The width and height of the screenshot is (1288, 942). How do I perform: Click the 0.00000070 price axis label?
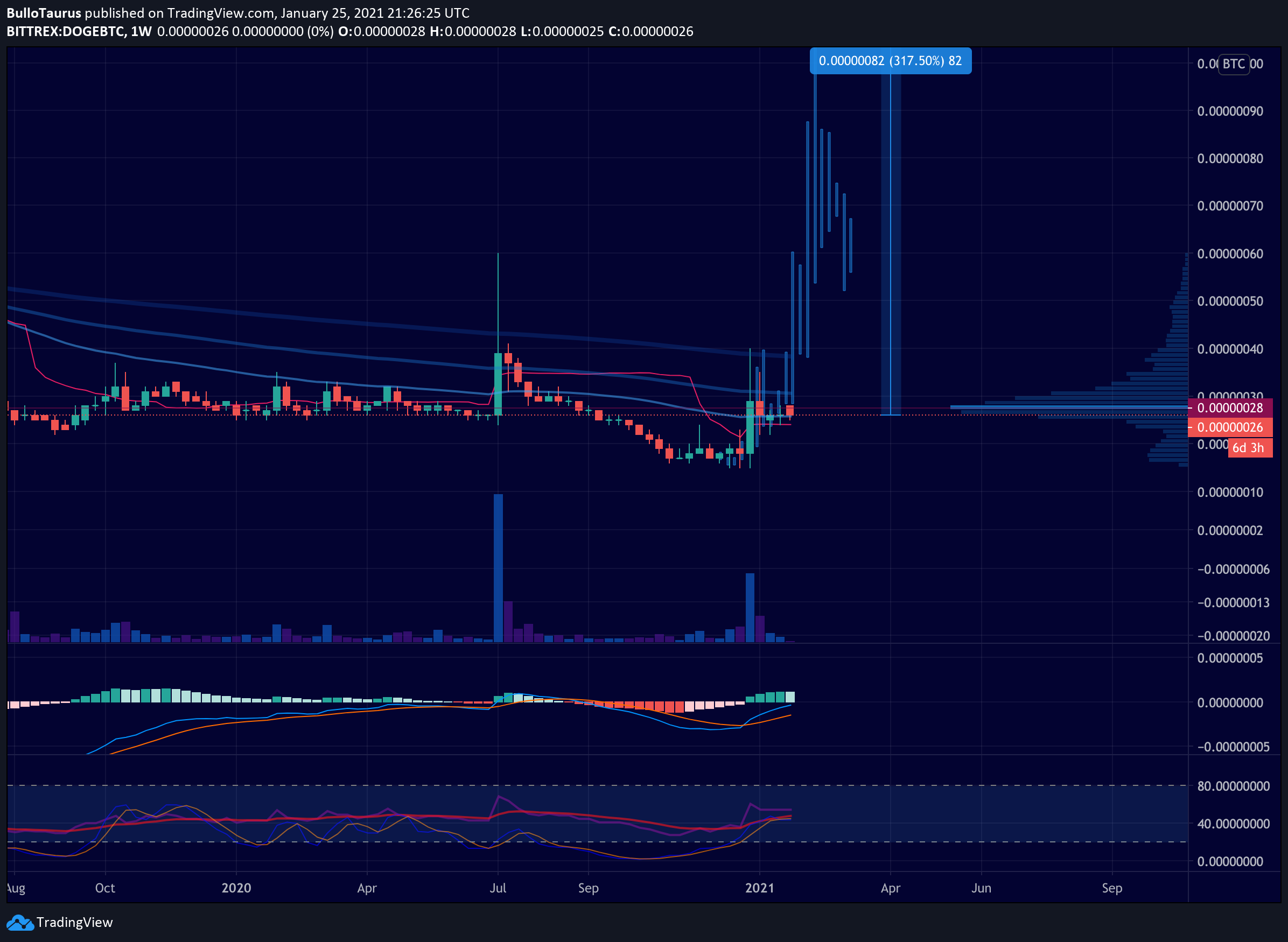(1230, 205)
